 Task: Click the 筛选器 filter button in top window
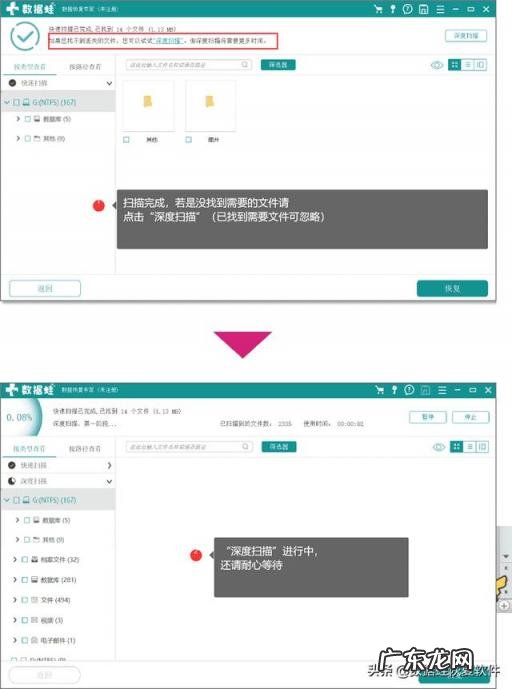click(278, 65)
